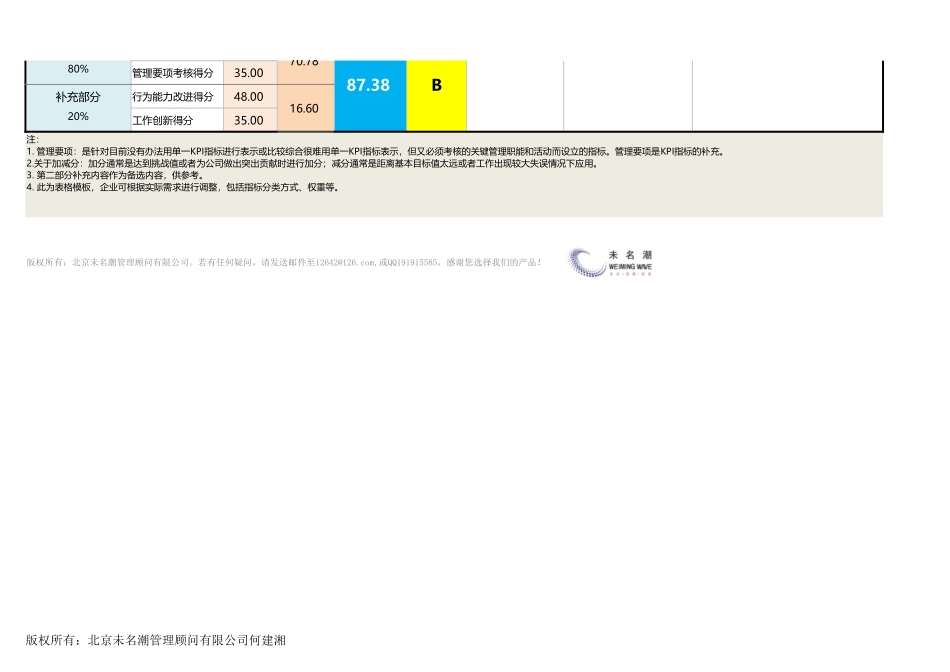
Task: Select the 管理要项考核得分 label cell
Action: pyautogui.click(x=172, y=71)
